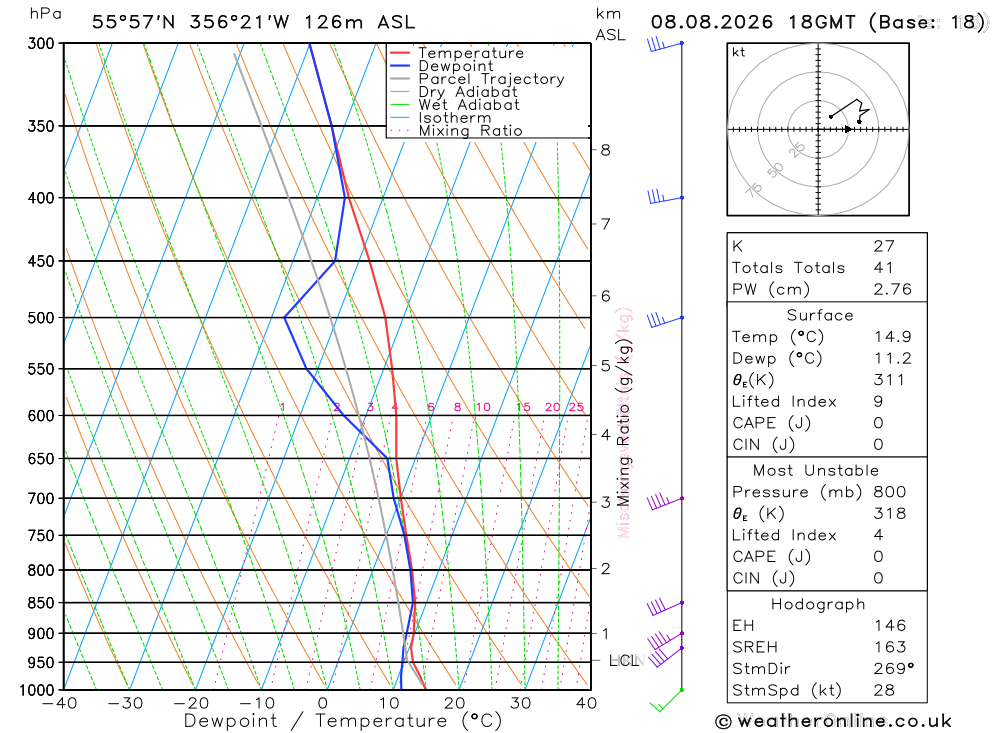The width and height of the screenshot is (1000, 733).
Task: Click the 'Dewpoint / Temperature (°C)' axis title
Action: pyautogui.click(x=343, y=722)
